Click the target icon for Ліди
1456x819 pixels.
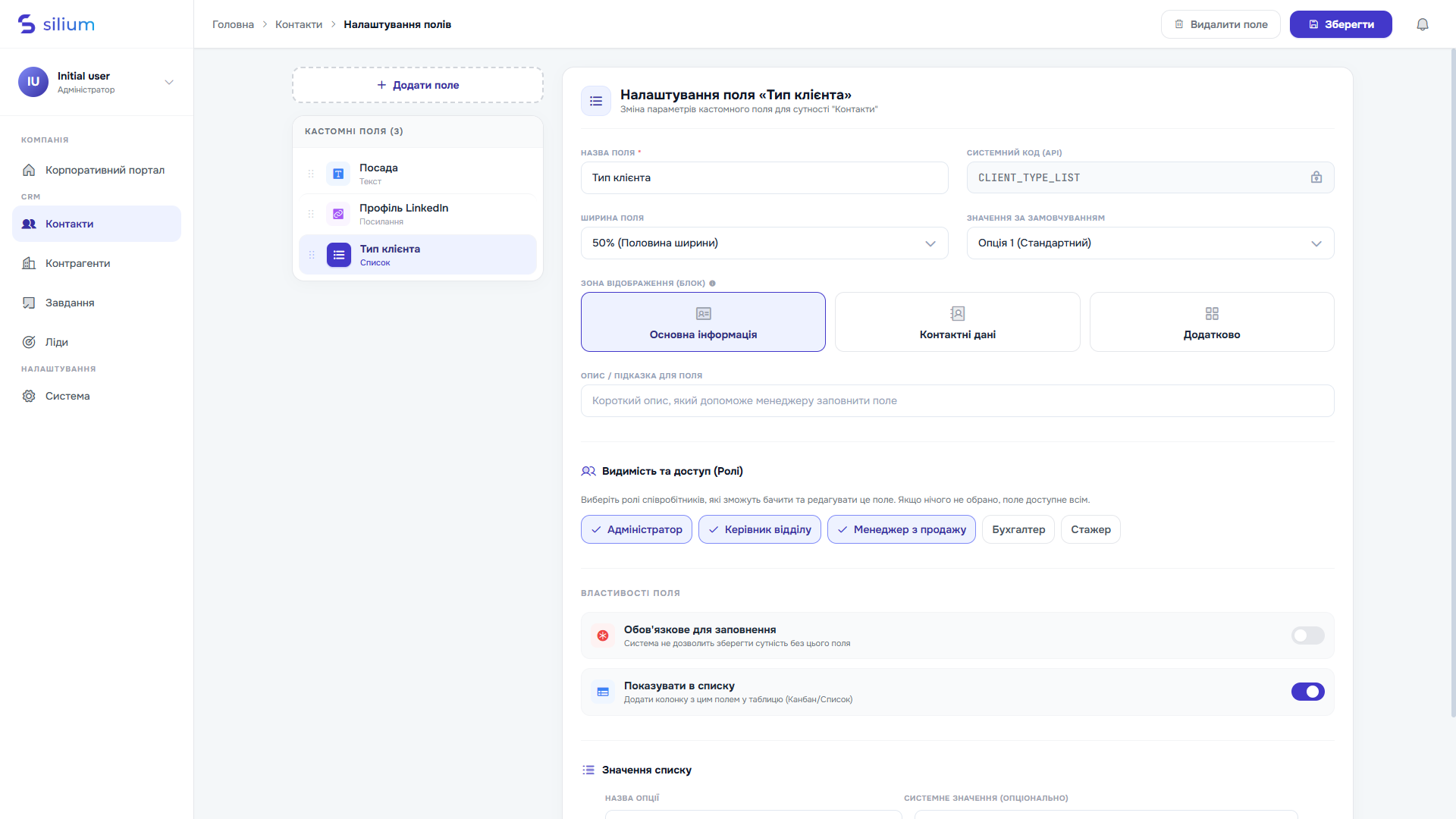click(29, 342)
